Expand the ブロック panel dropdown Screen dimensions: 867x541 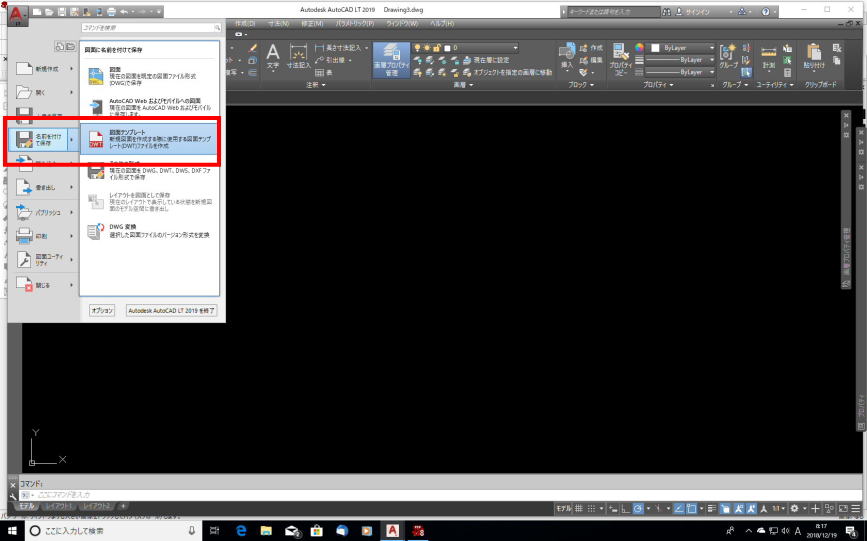[x=581, y=85]
